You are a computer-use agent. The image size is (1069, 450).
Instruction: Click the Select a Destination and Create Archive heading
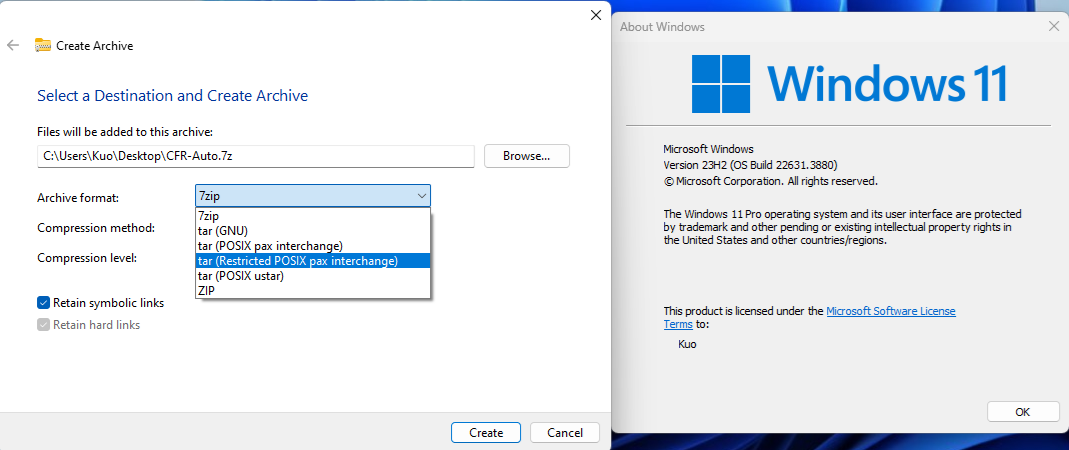(x=172, y=95)
